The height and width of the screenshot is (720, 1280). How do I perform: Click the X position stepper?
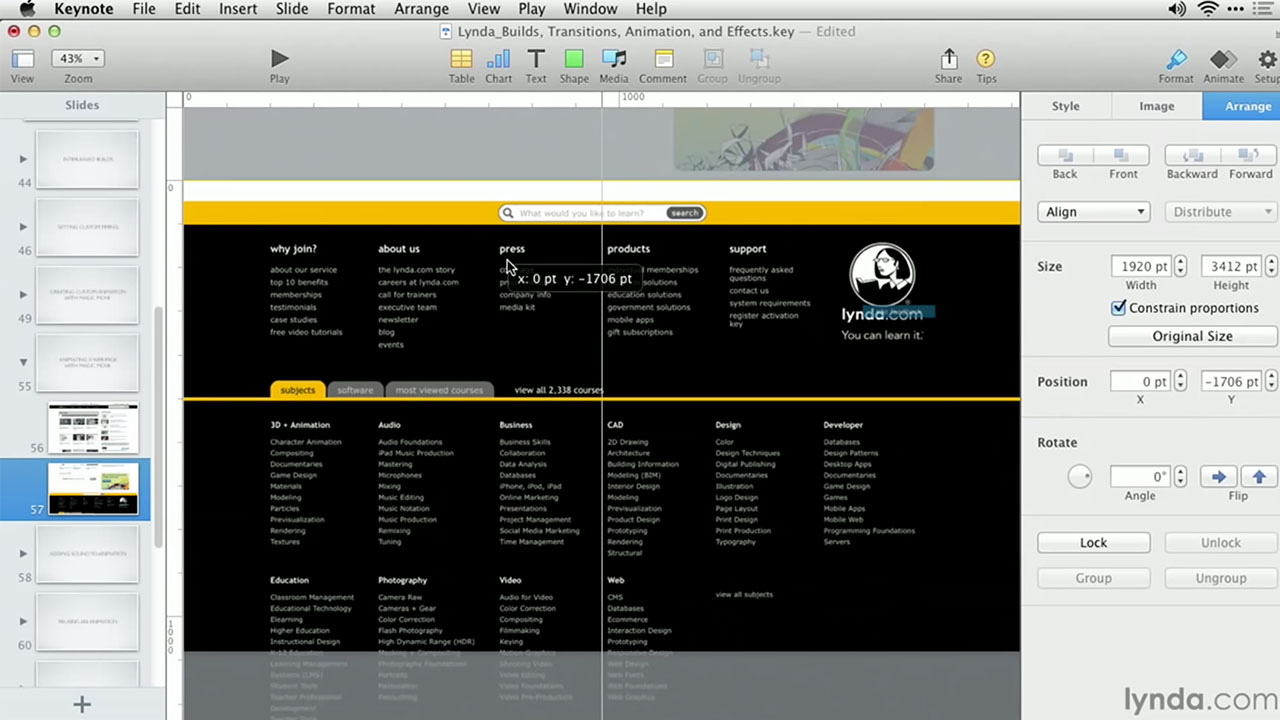[x=1180, y=382]
